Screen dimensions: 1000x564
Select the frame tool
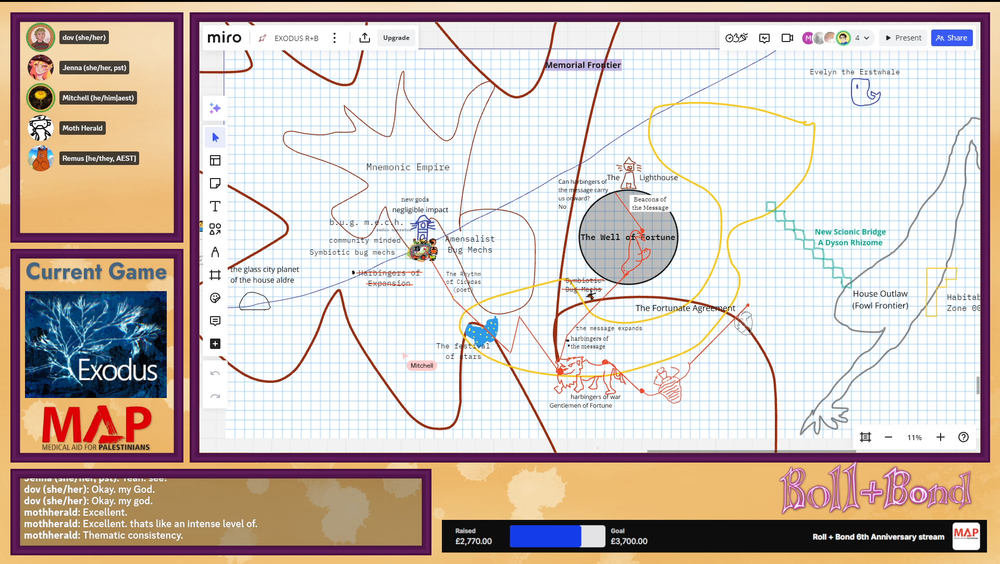[x=215, y=275]
